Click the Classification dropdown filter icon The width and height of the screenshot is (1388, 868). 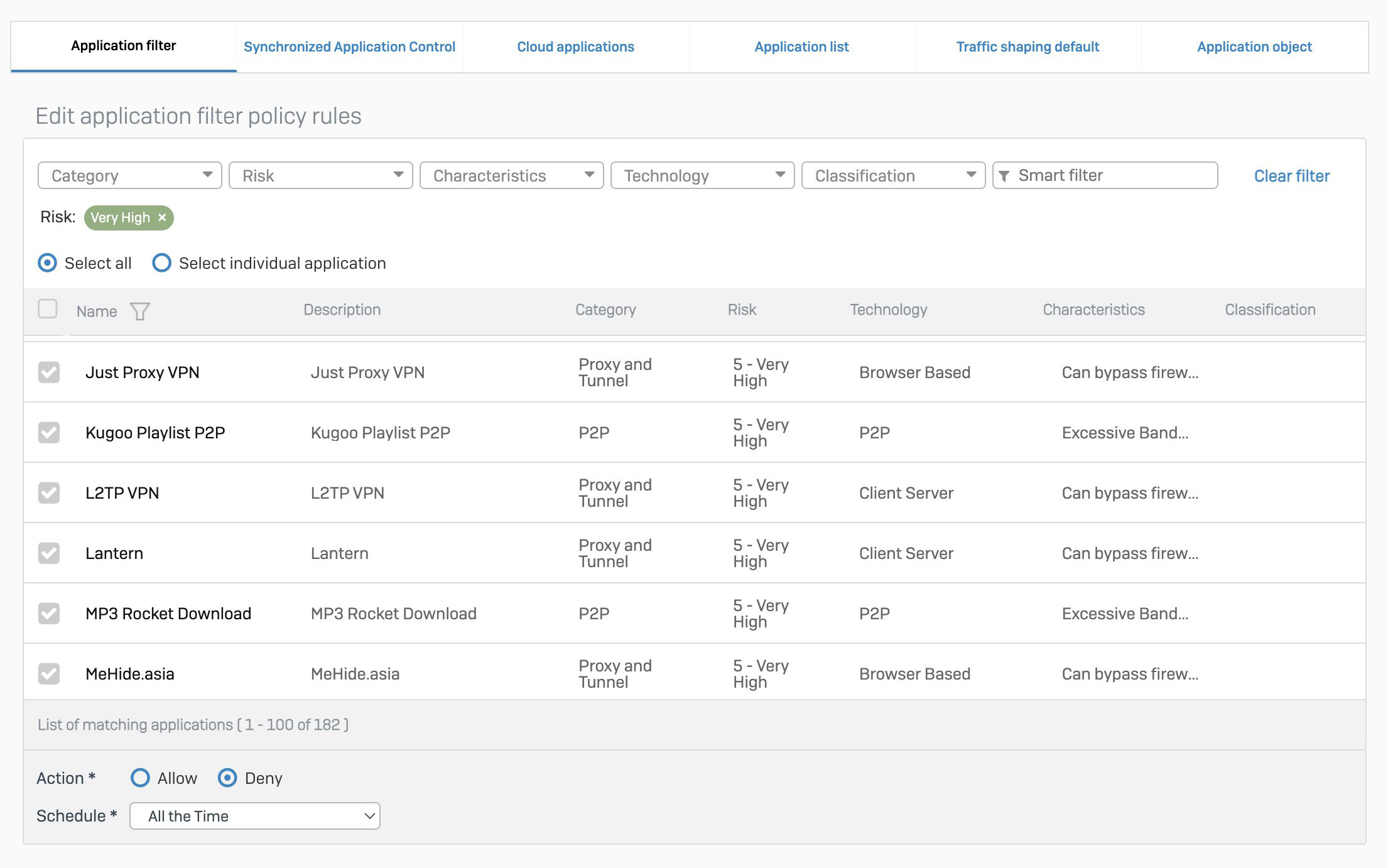tap(969, 176)
